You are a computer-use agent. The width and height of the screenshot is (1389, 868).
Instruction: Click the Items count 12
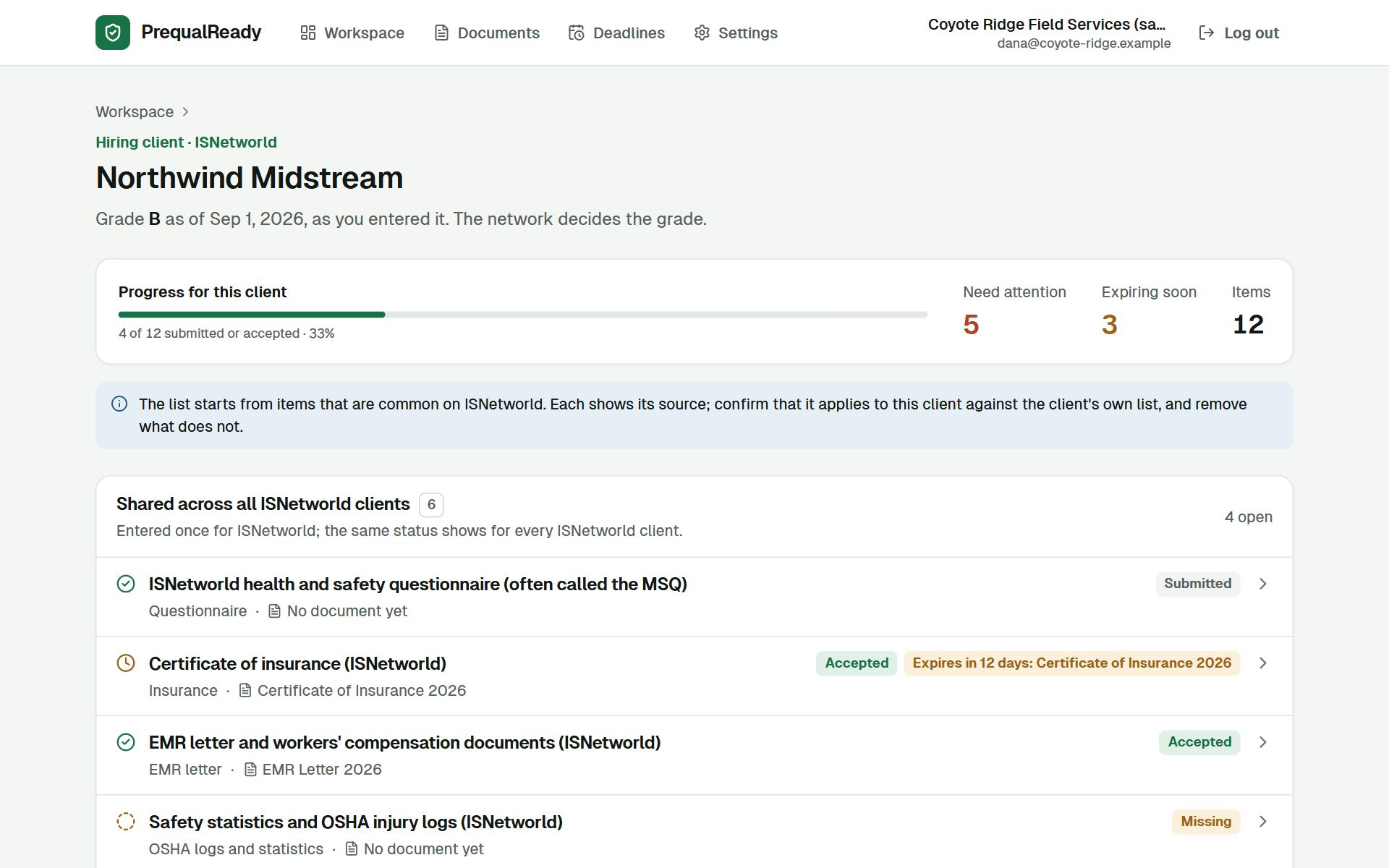click(1248, 325)
